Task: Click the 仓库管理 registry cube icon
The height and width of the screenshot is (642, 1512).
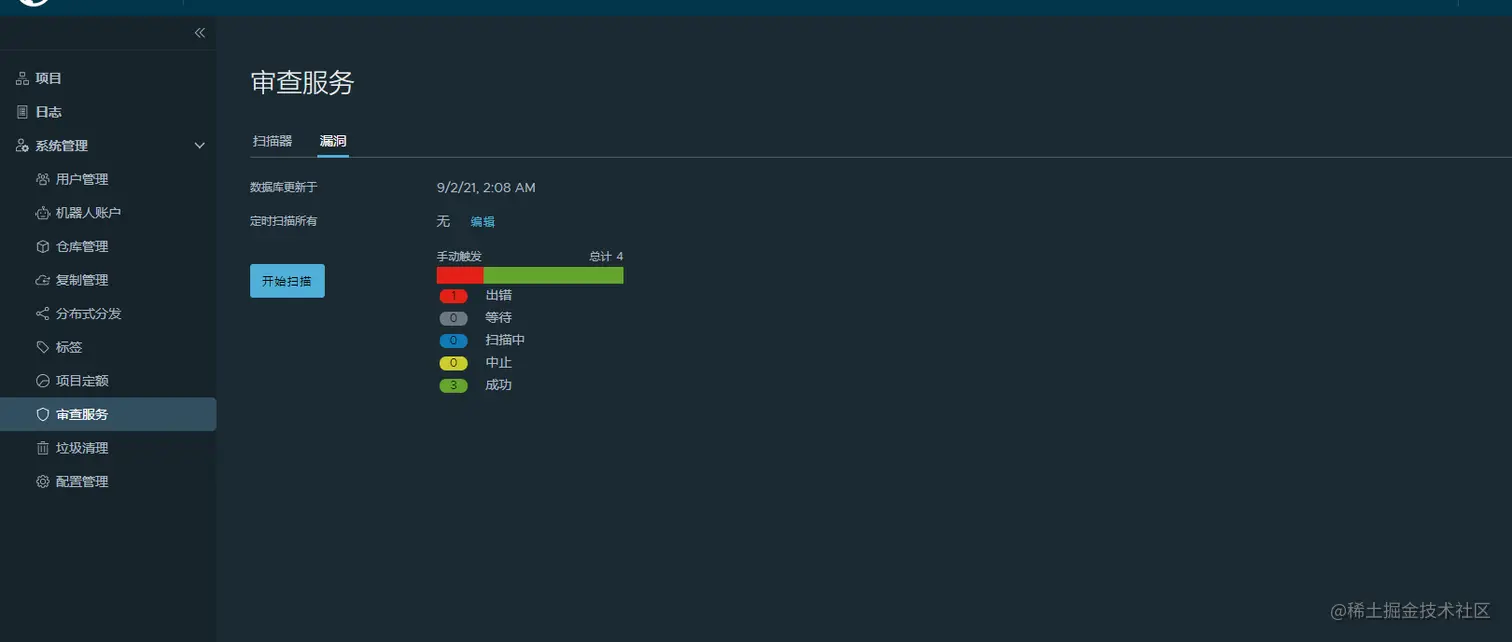Action: pyautogui.click(x=42, y=246)
